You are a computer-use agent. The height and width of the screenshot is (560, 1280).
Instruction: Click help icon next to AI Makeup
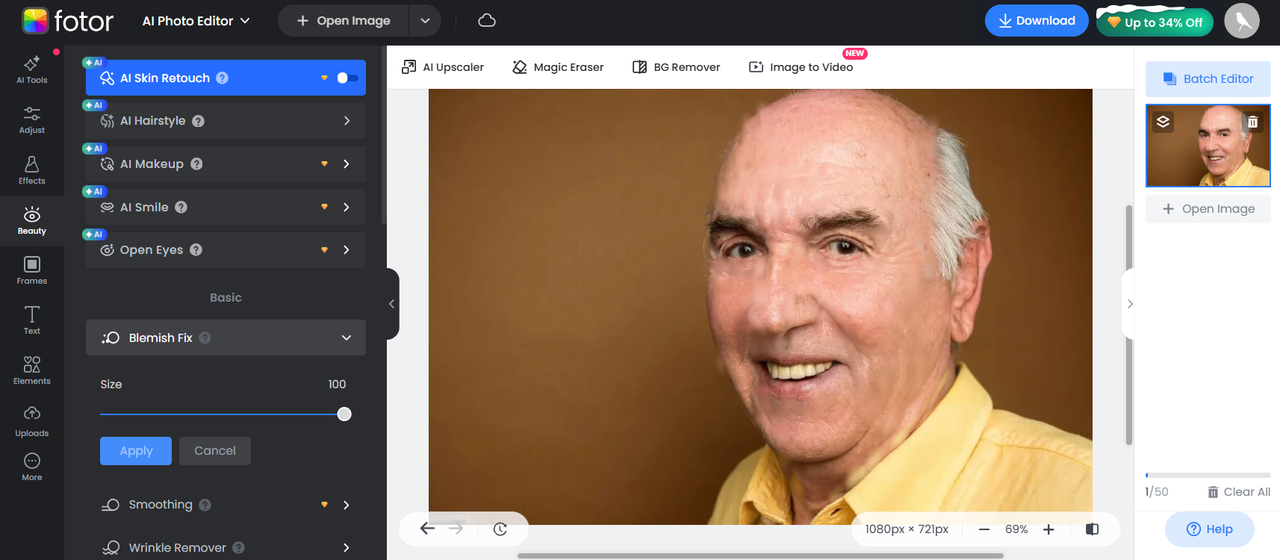[x=196, y=164]
